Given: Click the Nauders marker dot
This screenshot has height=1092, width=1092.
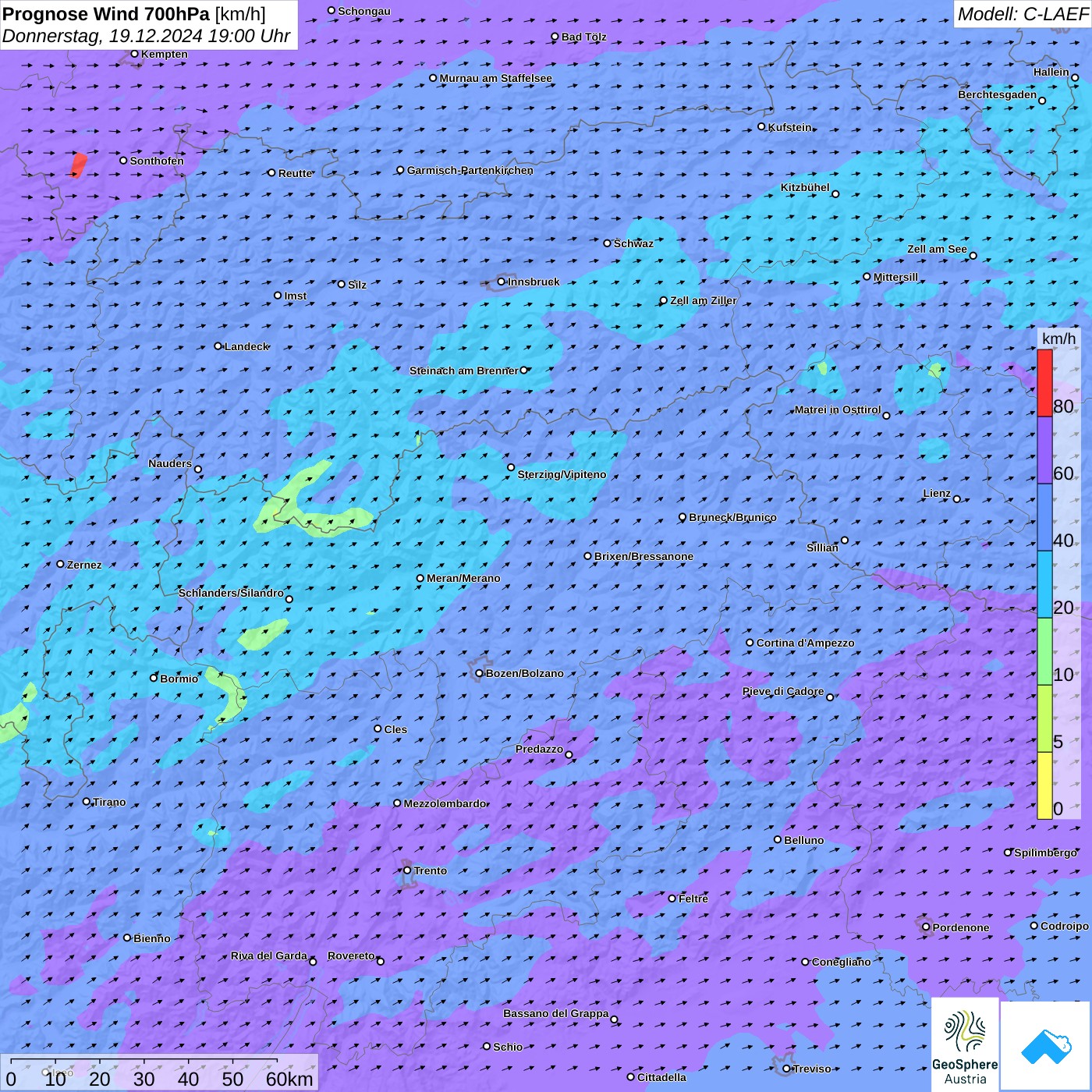Looking at the screenshot, I should [x=198, y=470].
